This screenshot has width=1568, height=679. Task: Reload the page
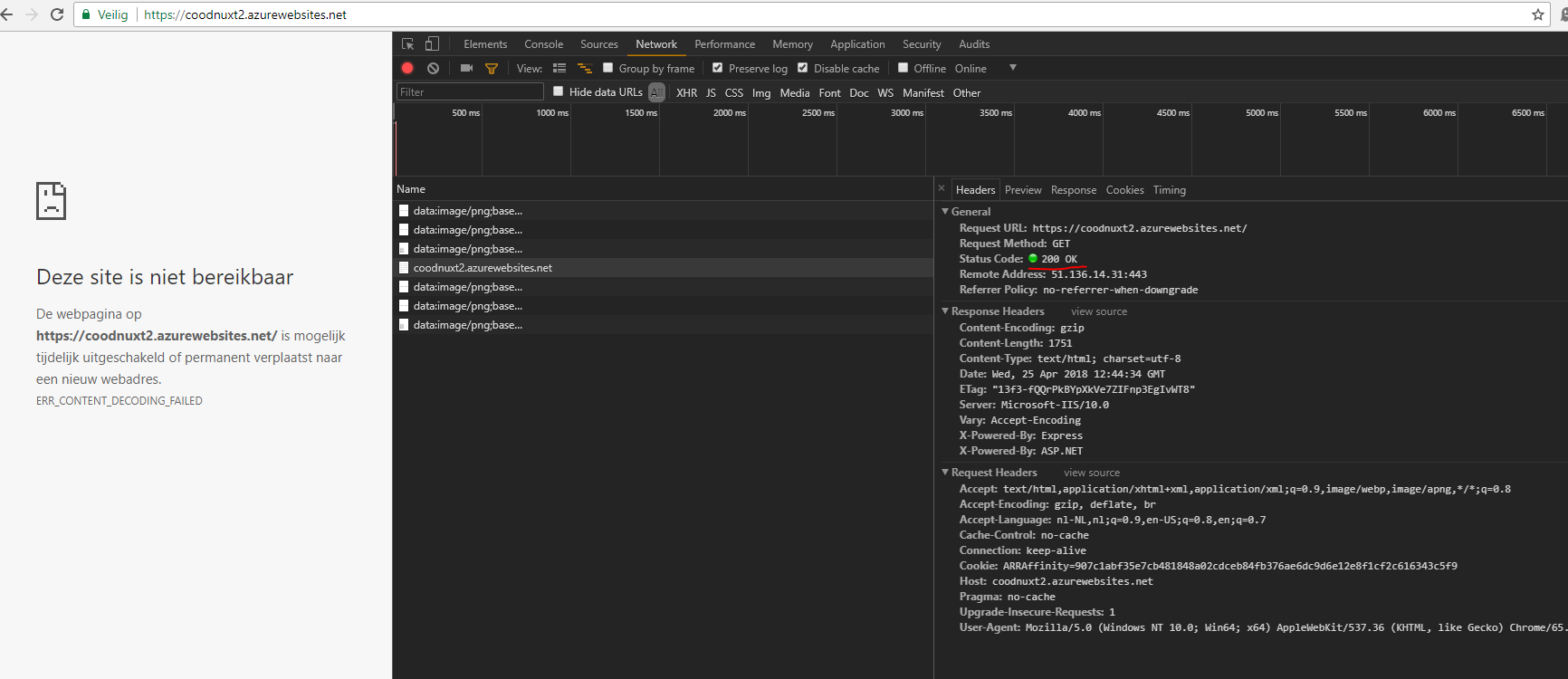tap(57, 14)
